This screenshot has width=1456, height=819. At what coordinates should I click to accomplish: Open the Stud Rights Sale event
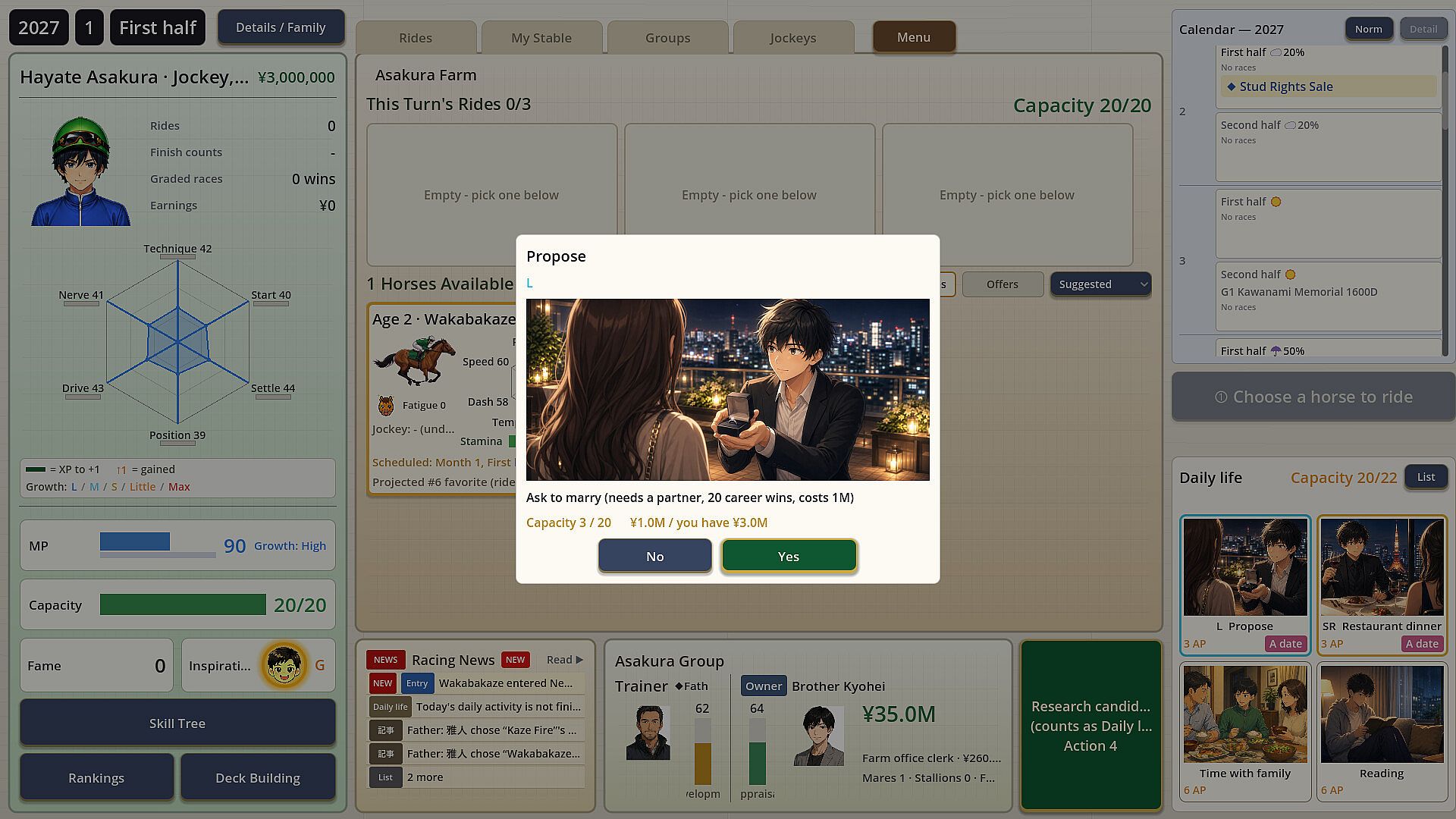click(1329, 86)
